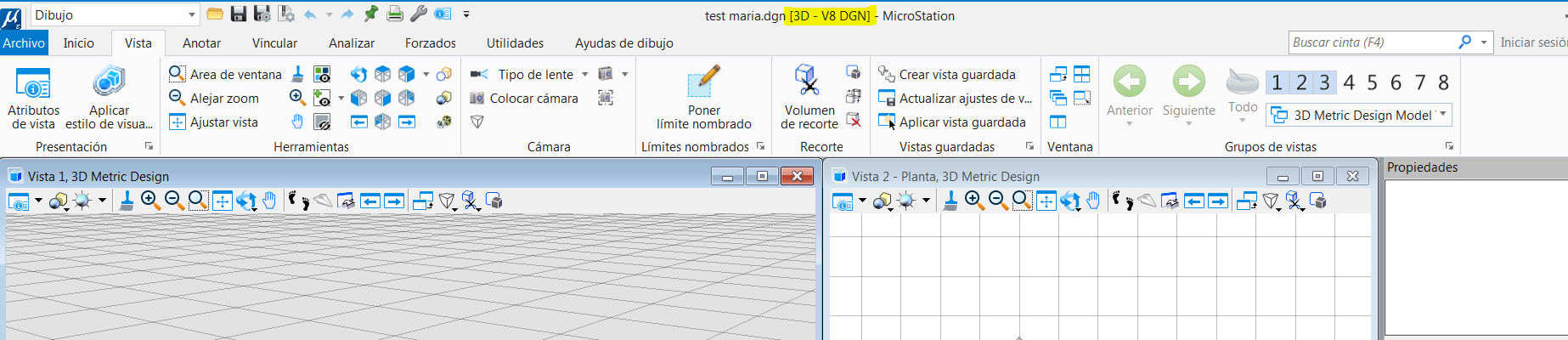Toggle view number 4
The width and height of the screenshot is (1568, 340).
pos(1349,82)
